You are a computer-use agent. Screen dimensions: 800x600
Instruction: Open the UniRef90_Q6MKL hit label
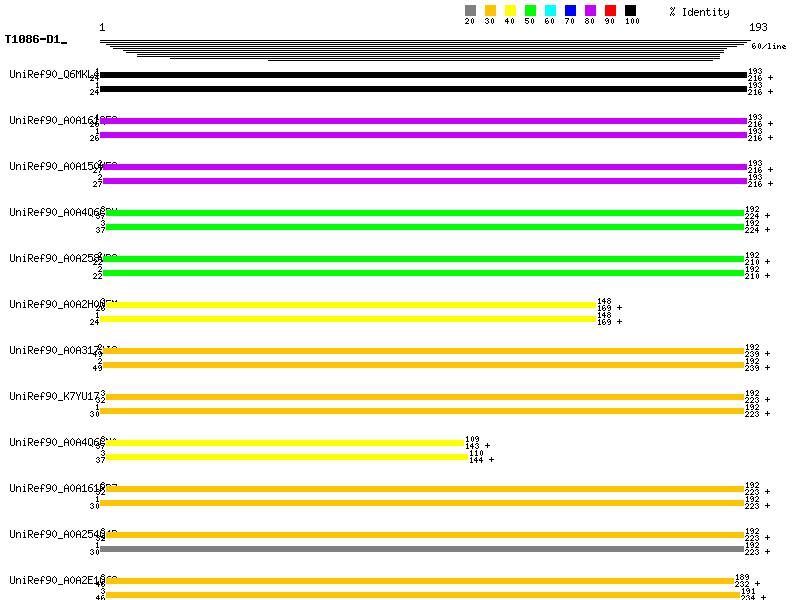pos(52,74)
